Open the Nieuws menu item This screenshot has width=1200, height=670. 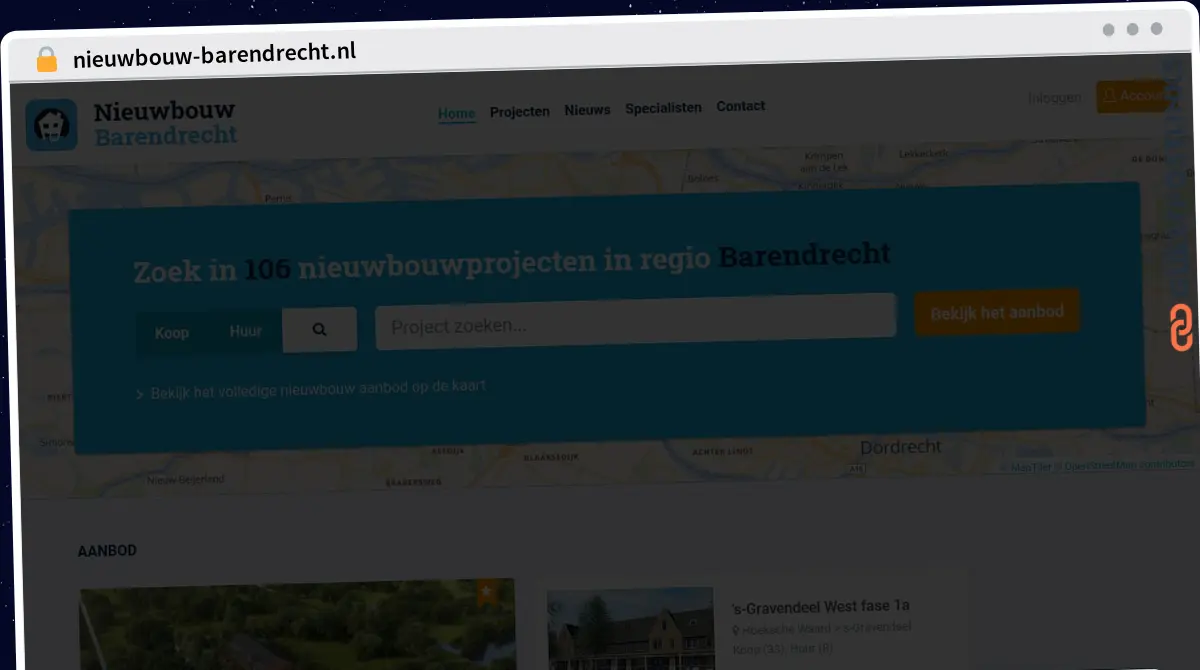[587, 110]
